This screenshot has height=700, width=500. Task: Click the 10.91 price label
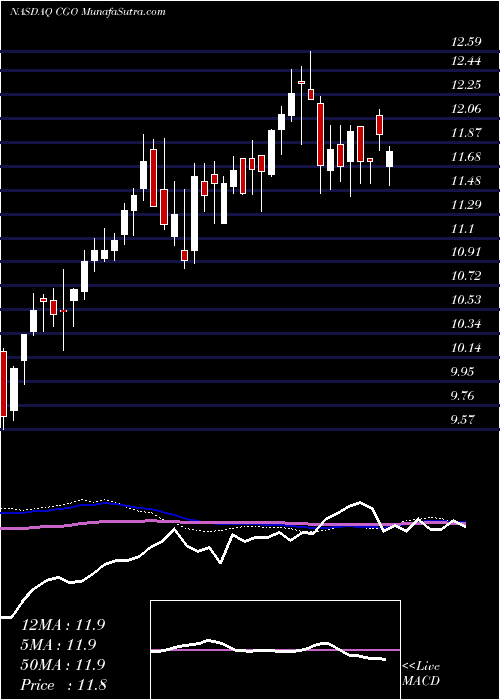click(x=466, y=252)
